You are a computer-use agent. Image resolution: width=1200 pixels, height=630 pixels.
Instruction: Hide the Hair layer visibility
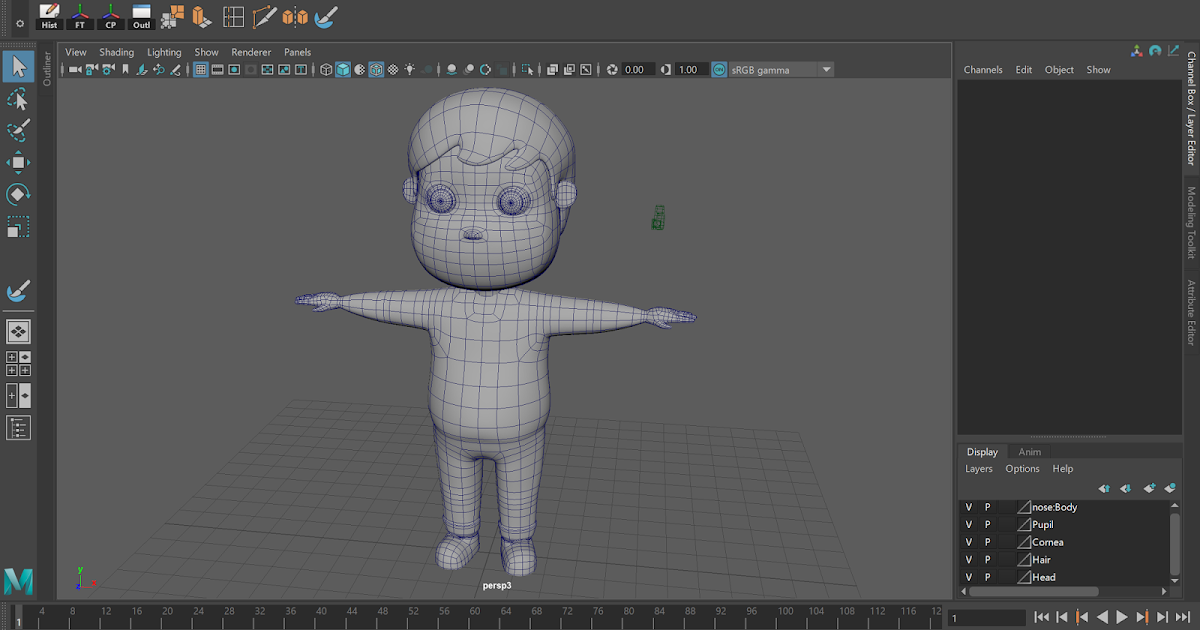tap(968, 559)
